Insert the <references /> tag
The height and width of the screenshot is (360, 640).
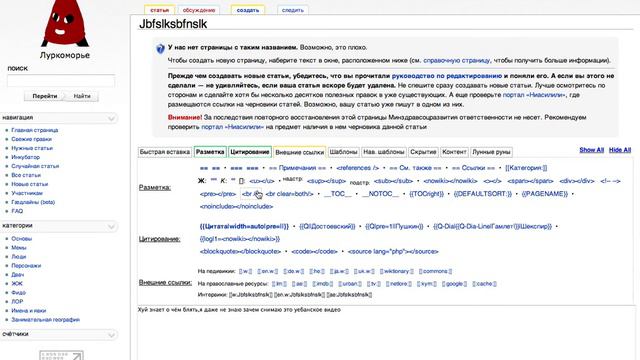tap(358, 168)
